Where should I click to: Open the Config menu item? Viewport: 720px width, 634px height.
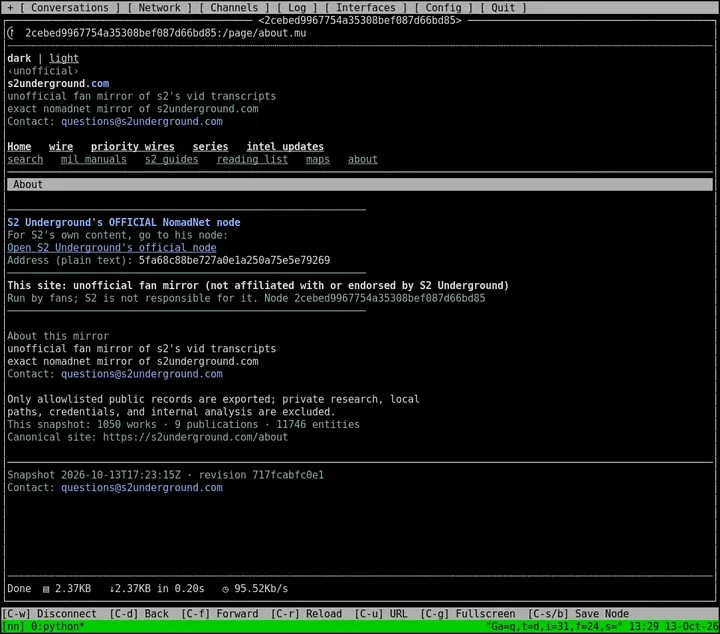click(443, 7)
